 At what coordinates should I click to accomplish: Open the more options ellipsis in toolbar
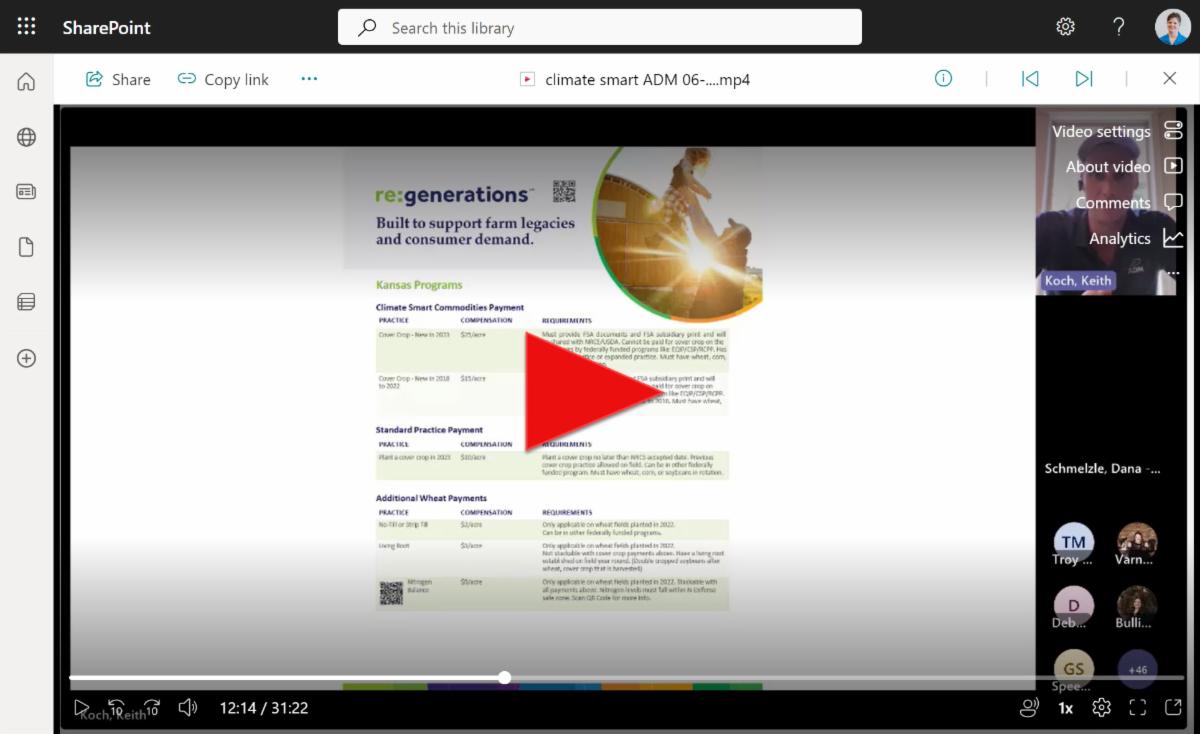309,79
